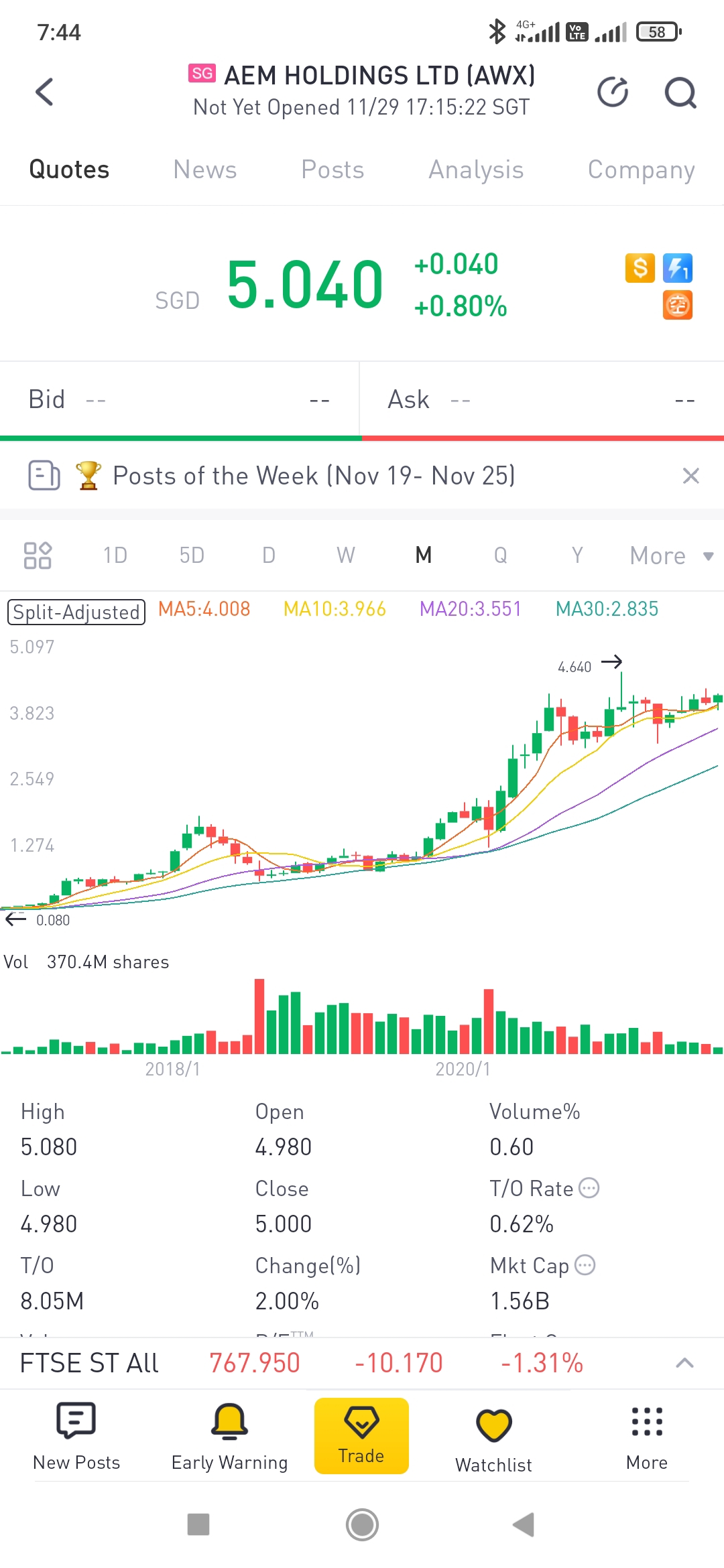This screenshot has height=1568, width=724.
Task: Tap Android back triangle button
Action: click(524, 1524)
